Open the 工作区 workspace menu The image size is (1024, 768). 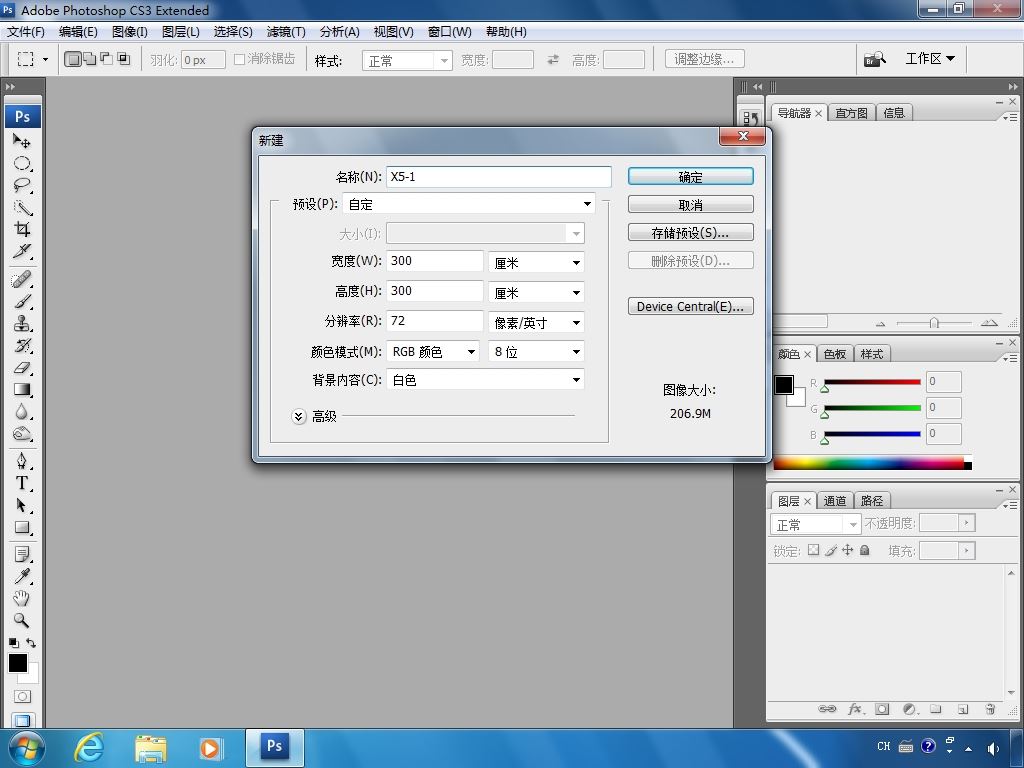930,59
